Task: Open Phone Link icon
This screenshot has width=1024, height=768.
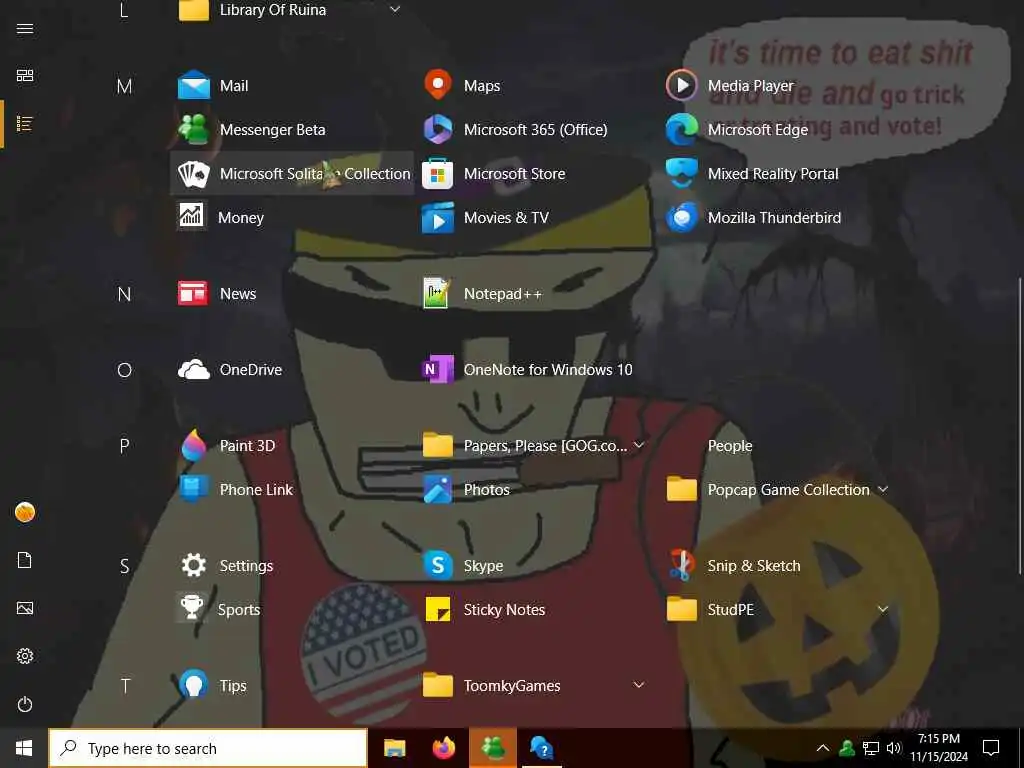Action: (x=193, y=489)
